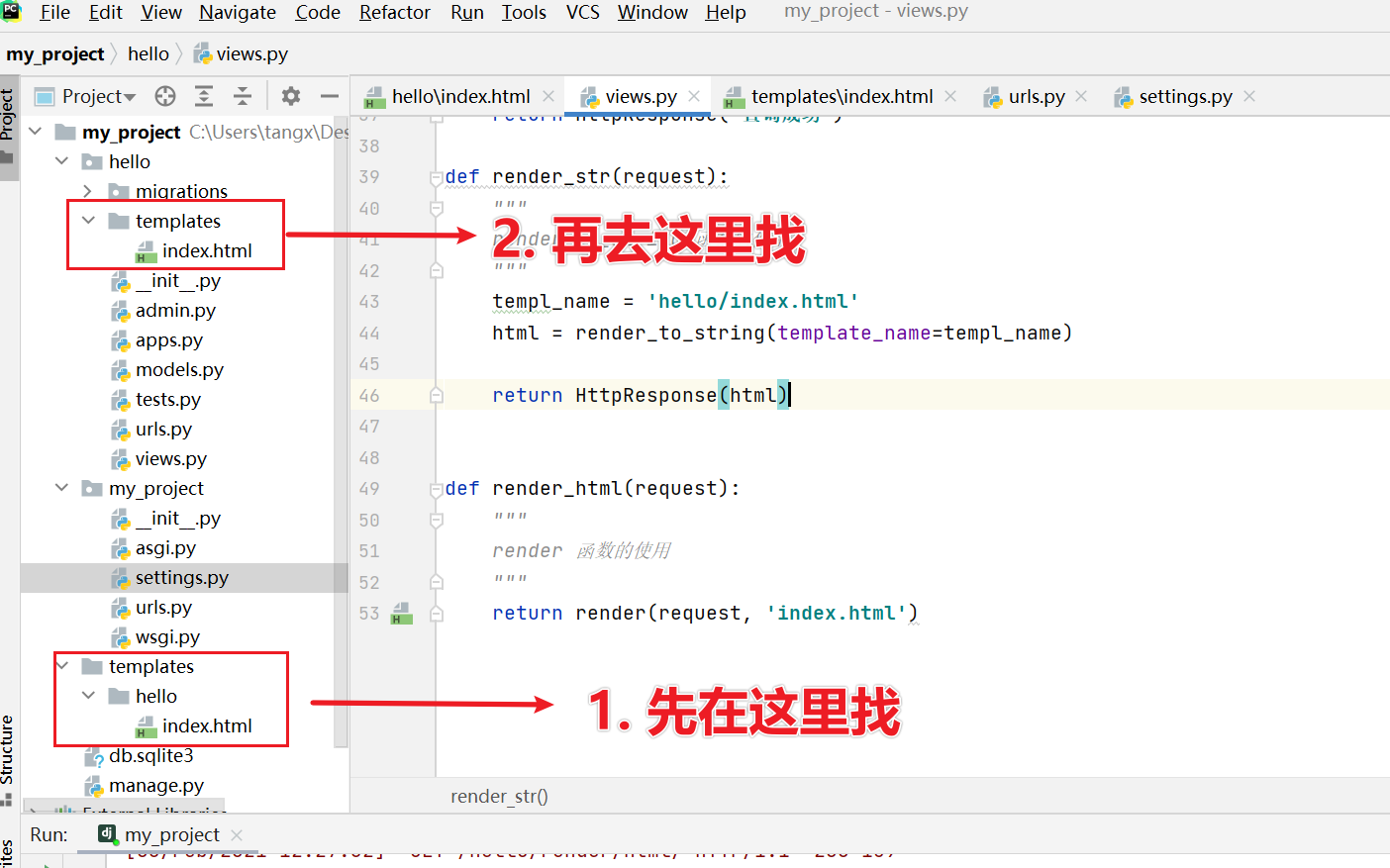Collapse the hello app folder
Image resolution: width=1390 pixels, height=868 pixels.
[61, 160]
